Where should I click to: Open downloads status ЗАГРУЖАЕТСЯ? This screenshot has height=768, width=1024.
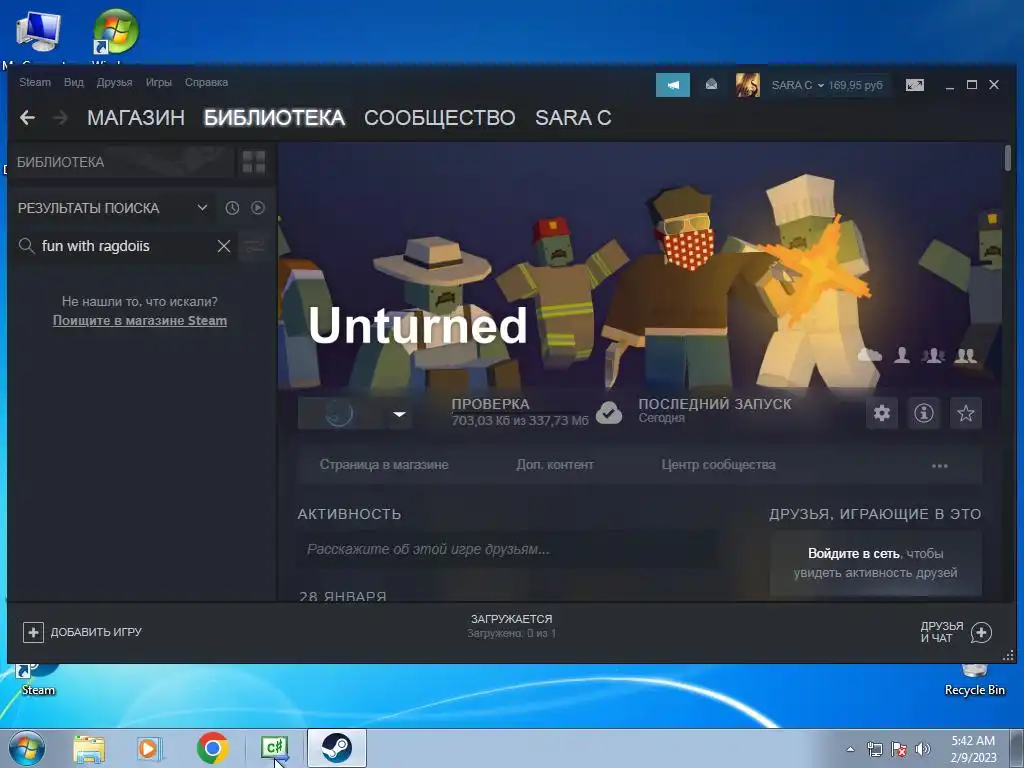(x=511, y=626)
